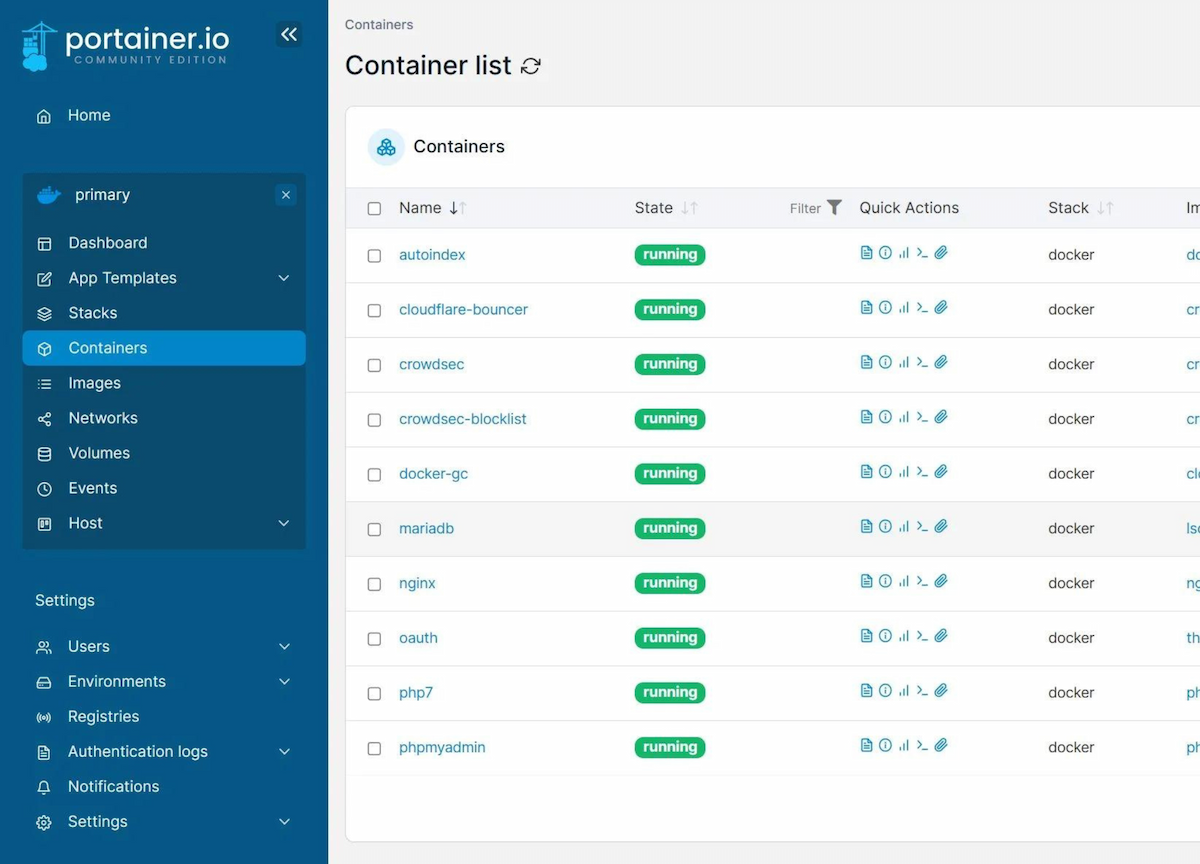Sort the table by Name column

[x=420, y=208]
